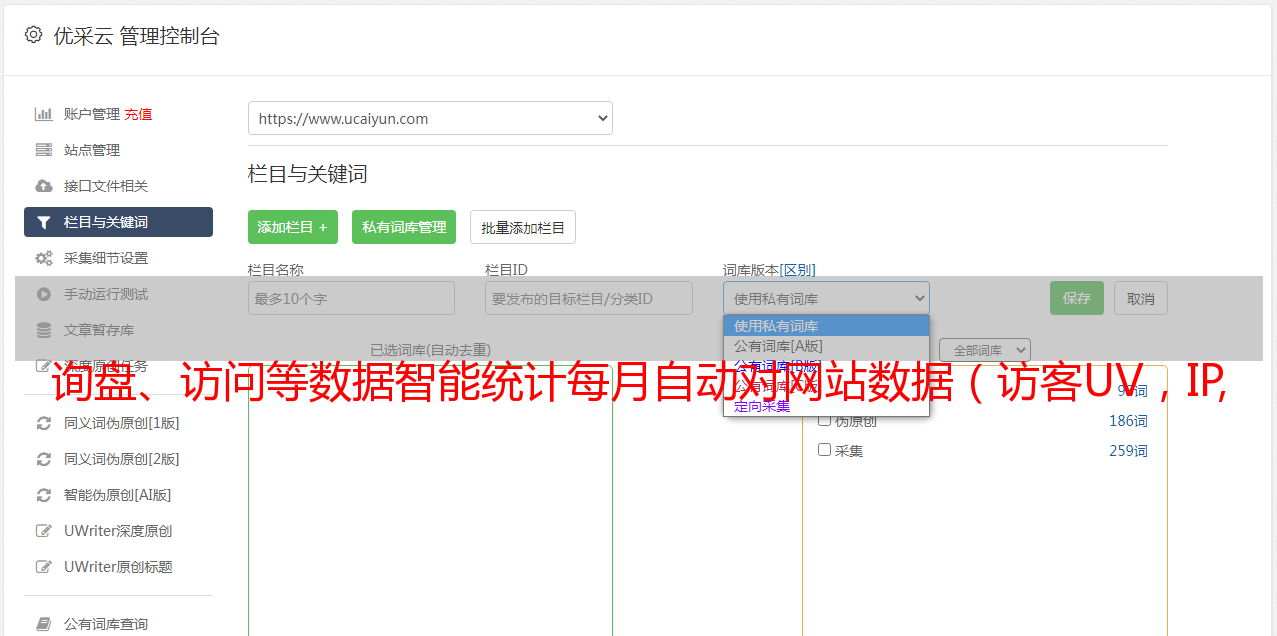Click the green 添加栏目 + button
Viewport: 1277px width, 636px height.
click(x=293, y=227)
